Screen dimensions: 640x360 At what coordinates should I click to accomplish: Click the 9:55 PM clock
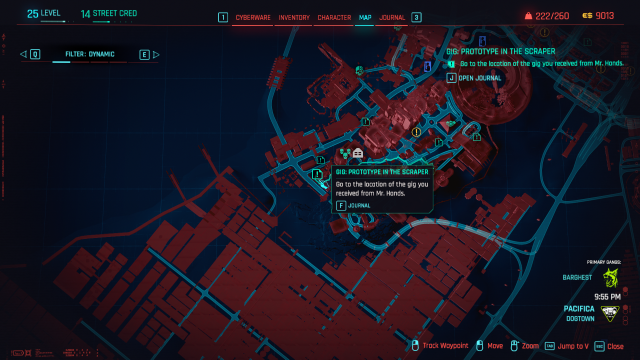coord(607,297)
